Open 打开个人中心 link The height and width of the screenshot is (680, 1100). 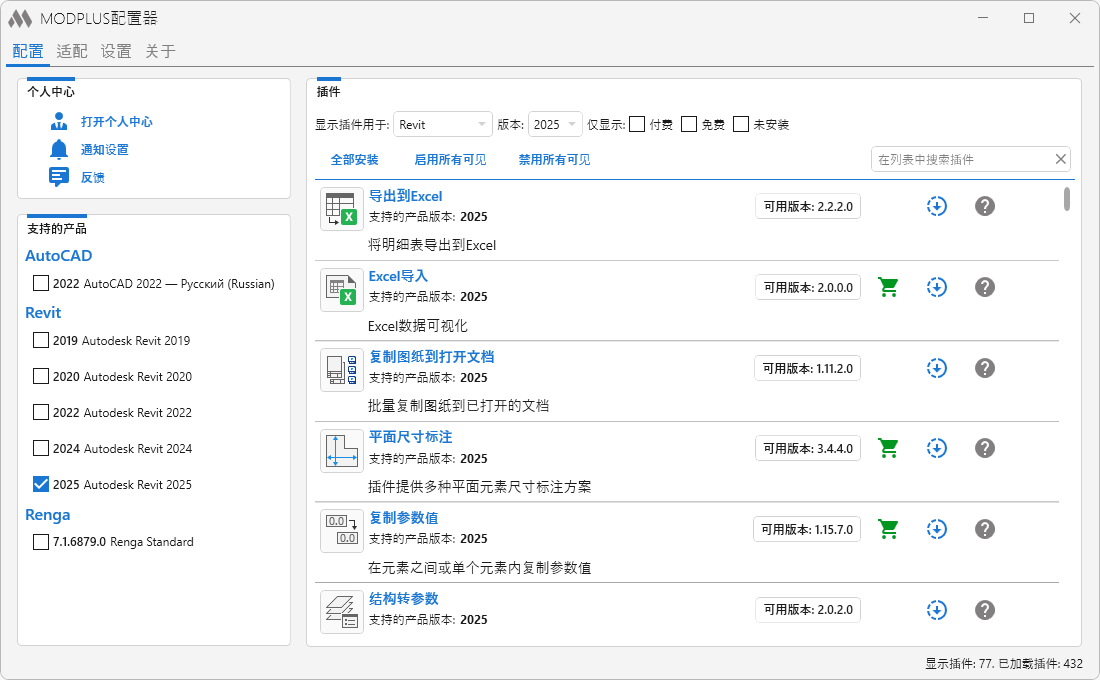tap(116, 121)
